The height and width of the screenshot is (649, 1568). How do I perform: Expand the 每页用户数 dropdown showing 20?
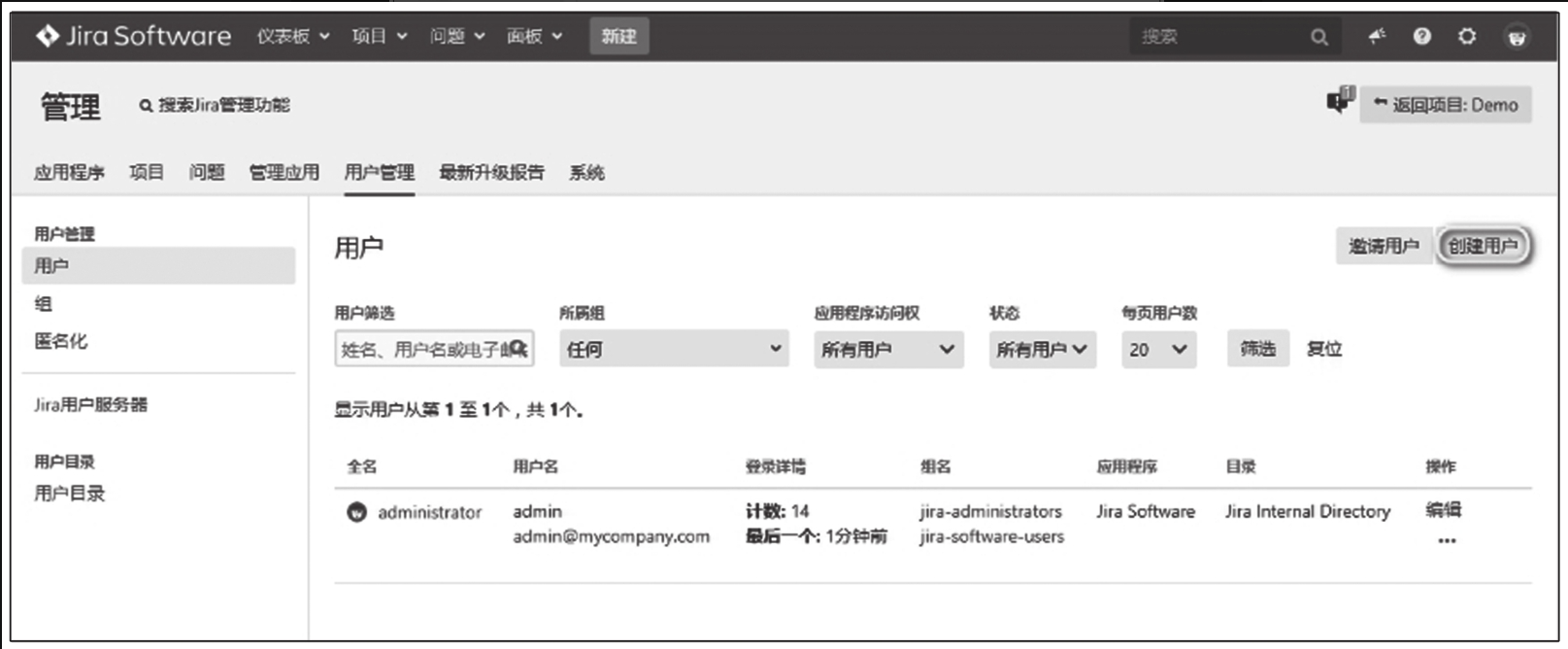point(1158,349)
